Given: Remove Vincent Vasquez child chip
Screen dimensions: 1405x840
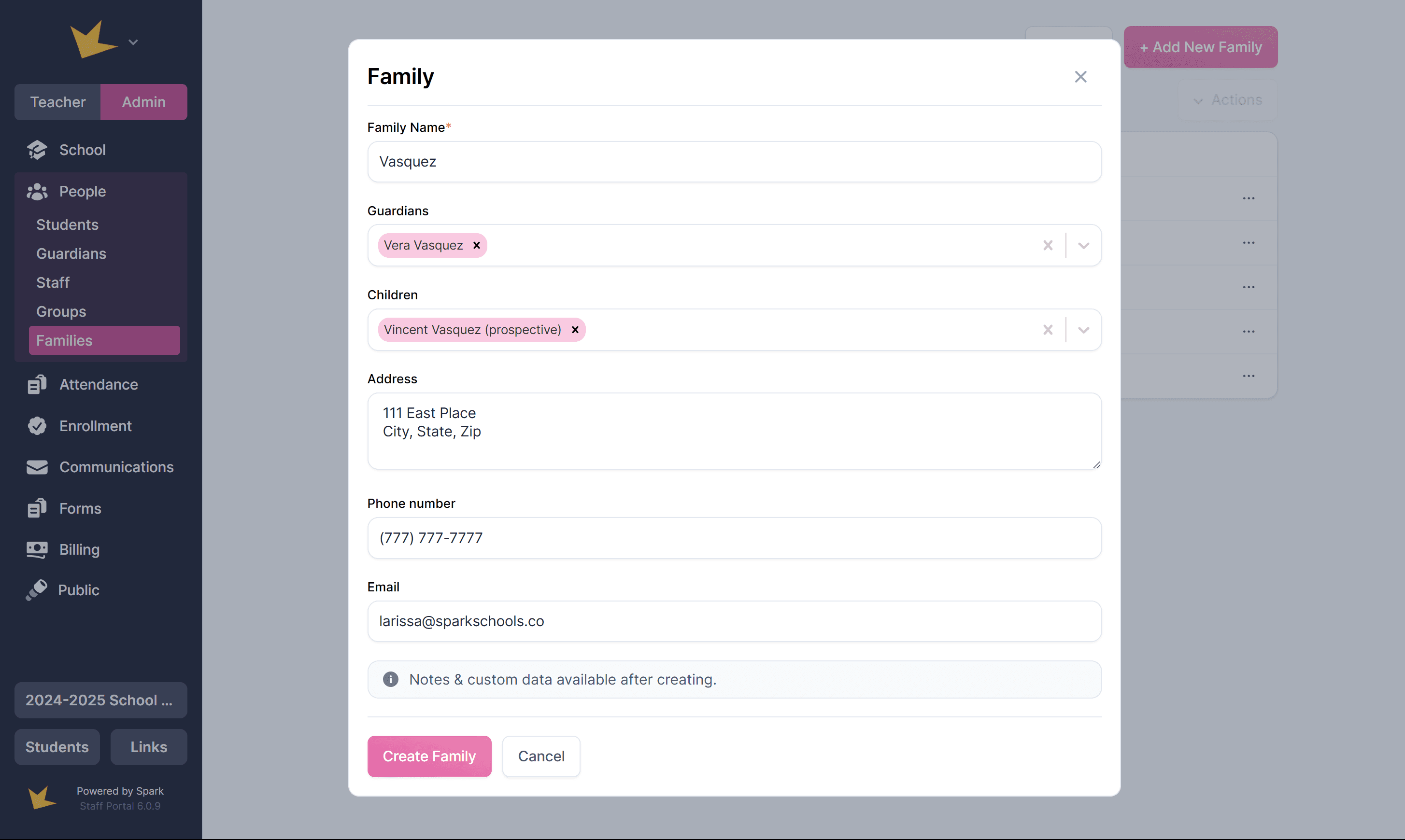Looking at the screenshot, I should [x=575, y=330].
